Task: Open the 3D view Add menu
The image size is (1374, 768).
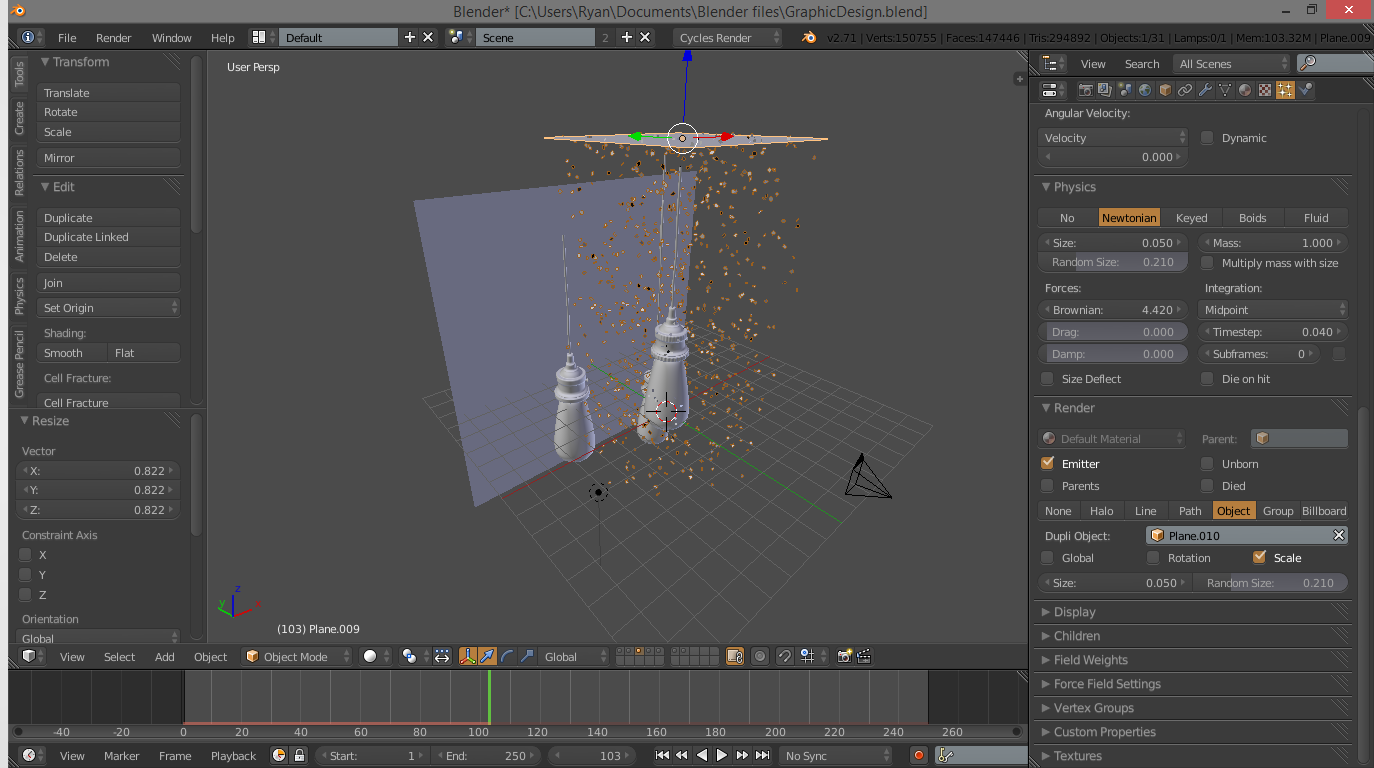Action: click(165, 656)
